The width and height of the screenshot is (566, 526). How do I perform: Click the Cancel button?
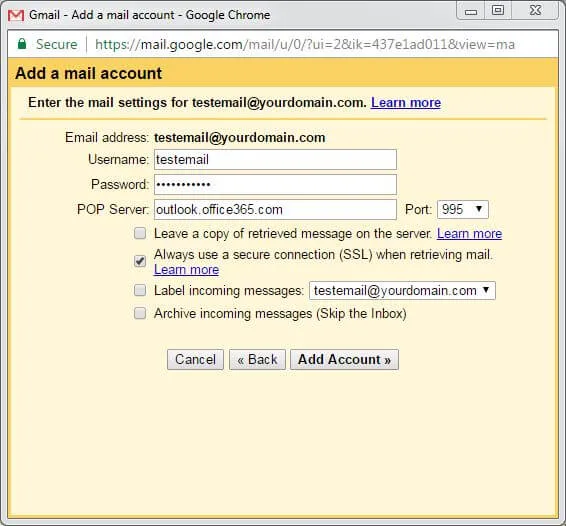pyautogui.click(x=195, y=360)
